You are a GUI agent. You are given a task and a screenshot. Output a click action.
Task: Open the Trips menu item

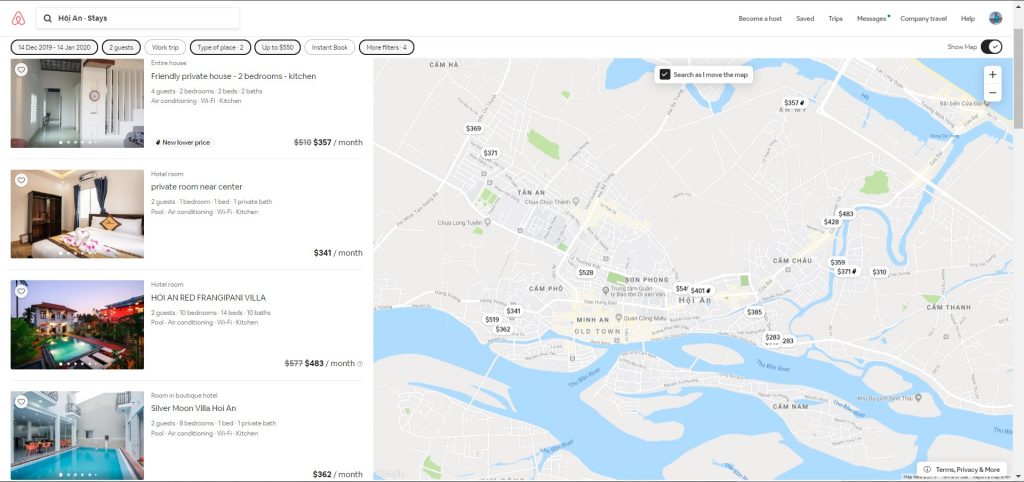[x=835, y=18]
